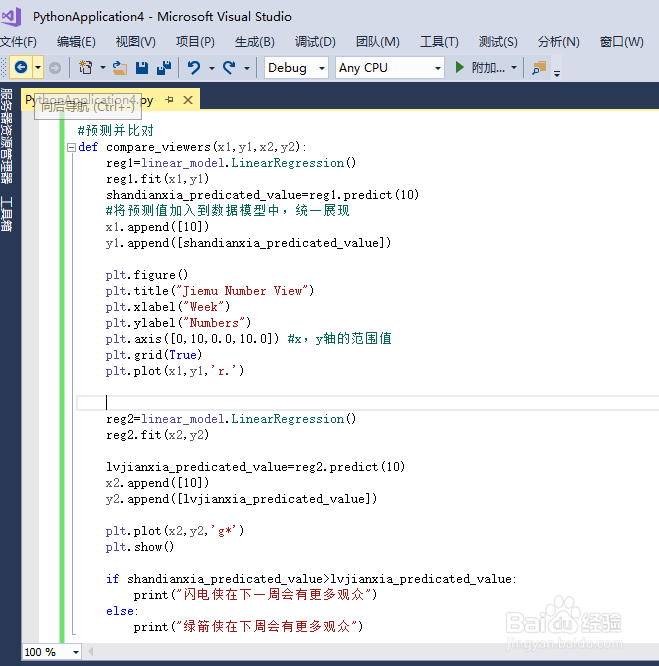Open the 分析(N) menu
Viewport: 659px width, 666px height.
pyautogui.click(x=558, y=42)
